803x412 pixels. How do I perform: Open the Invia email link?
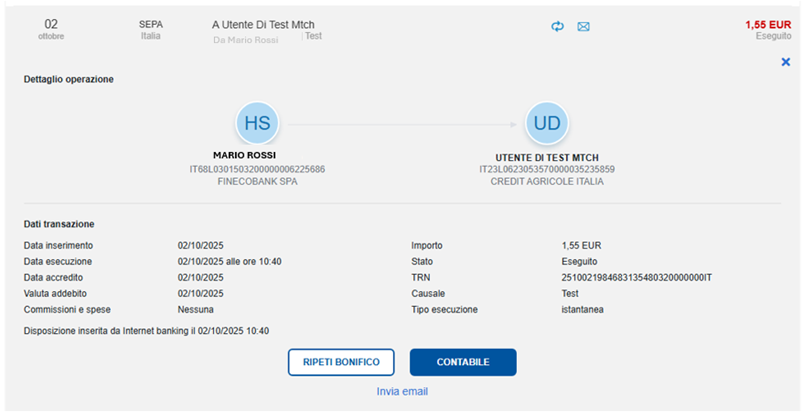pos(402,391)
